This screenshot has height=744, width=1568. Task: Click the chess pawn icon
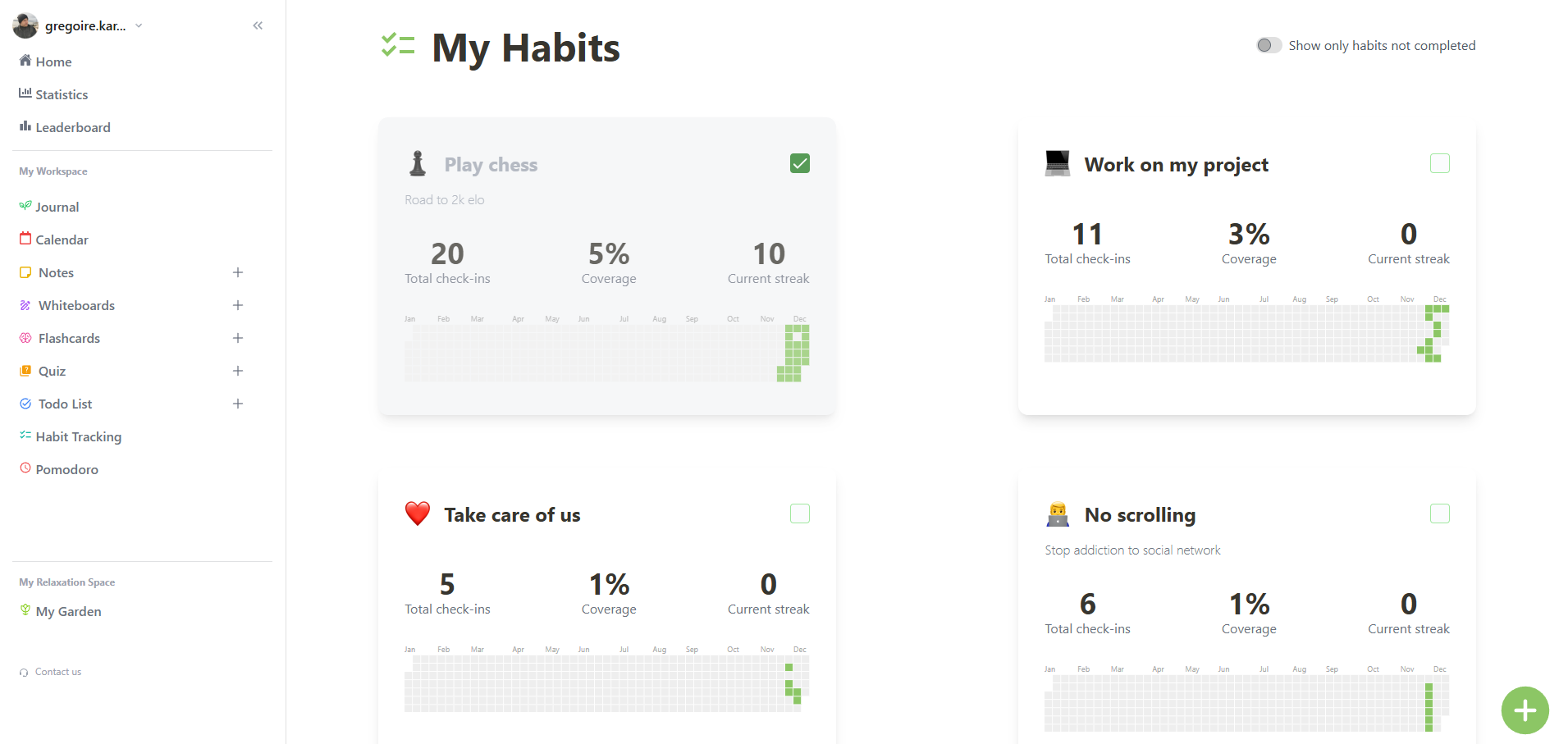click(x=418, y=164)
